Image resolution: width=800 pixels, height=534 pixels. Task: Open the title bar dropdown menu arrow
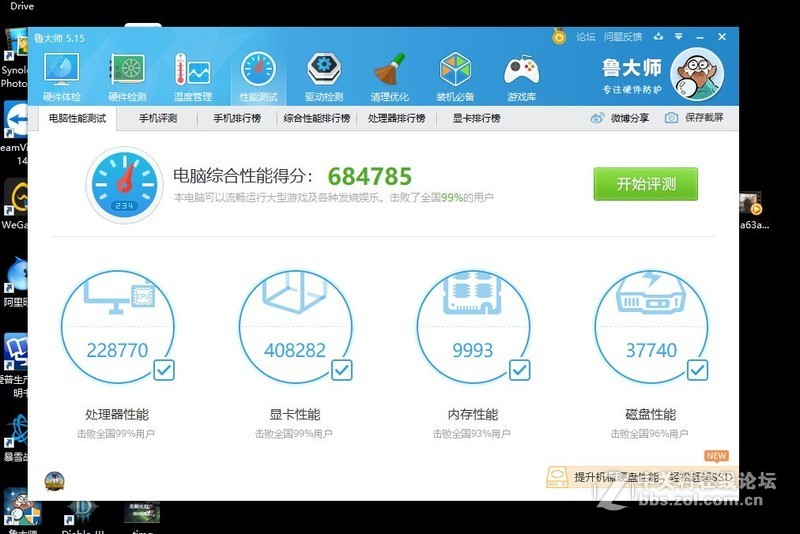(x=679, y=36)
